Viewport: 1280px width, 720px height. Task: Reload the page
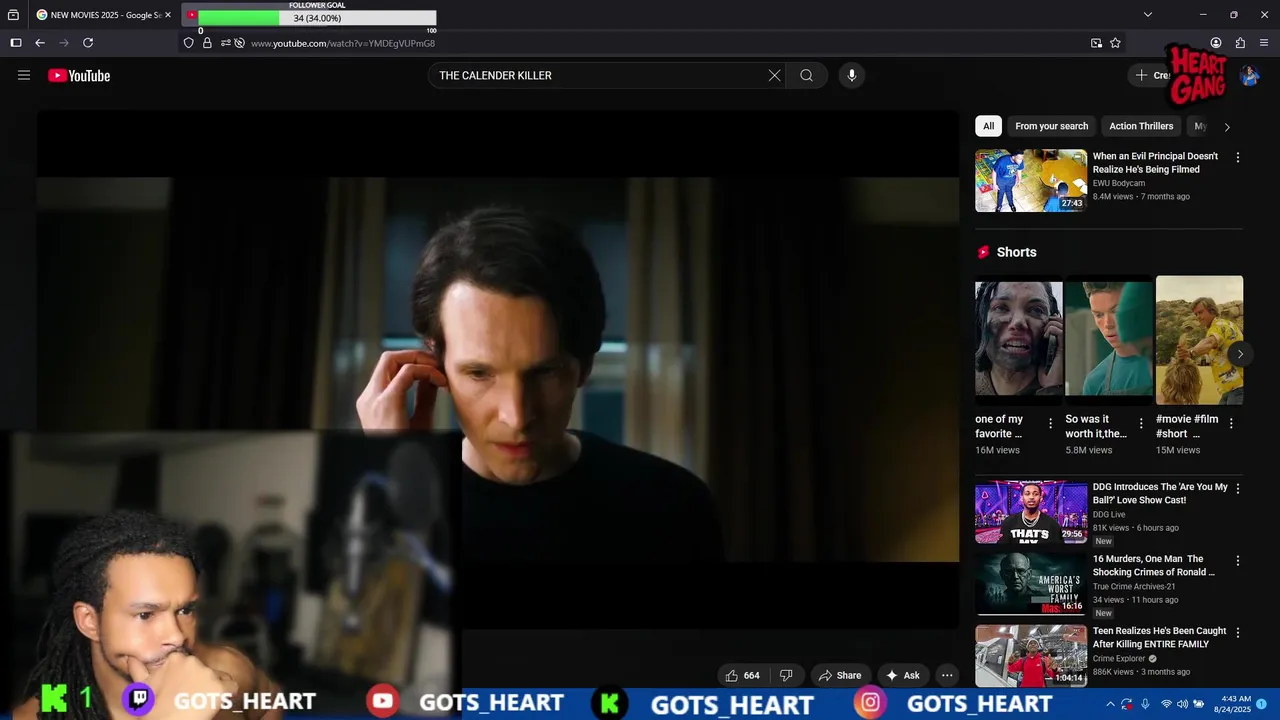click(88, 43)
